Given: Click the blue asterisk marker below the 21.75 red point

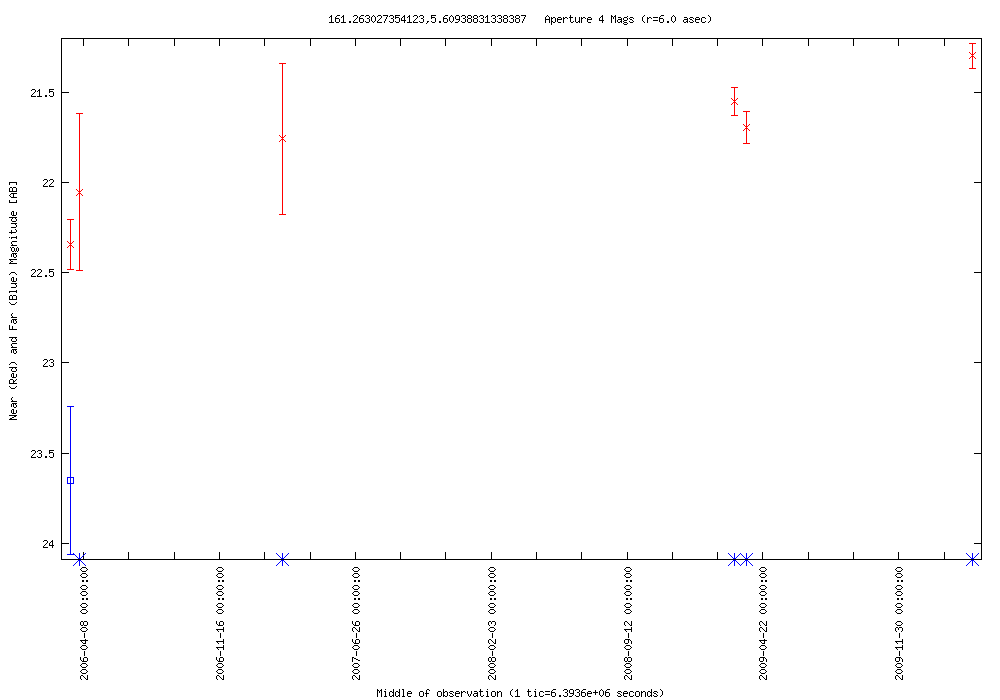Looking at the screenshot, I should click(x=283, y=559).
